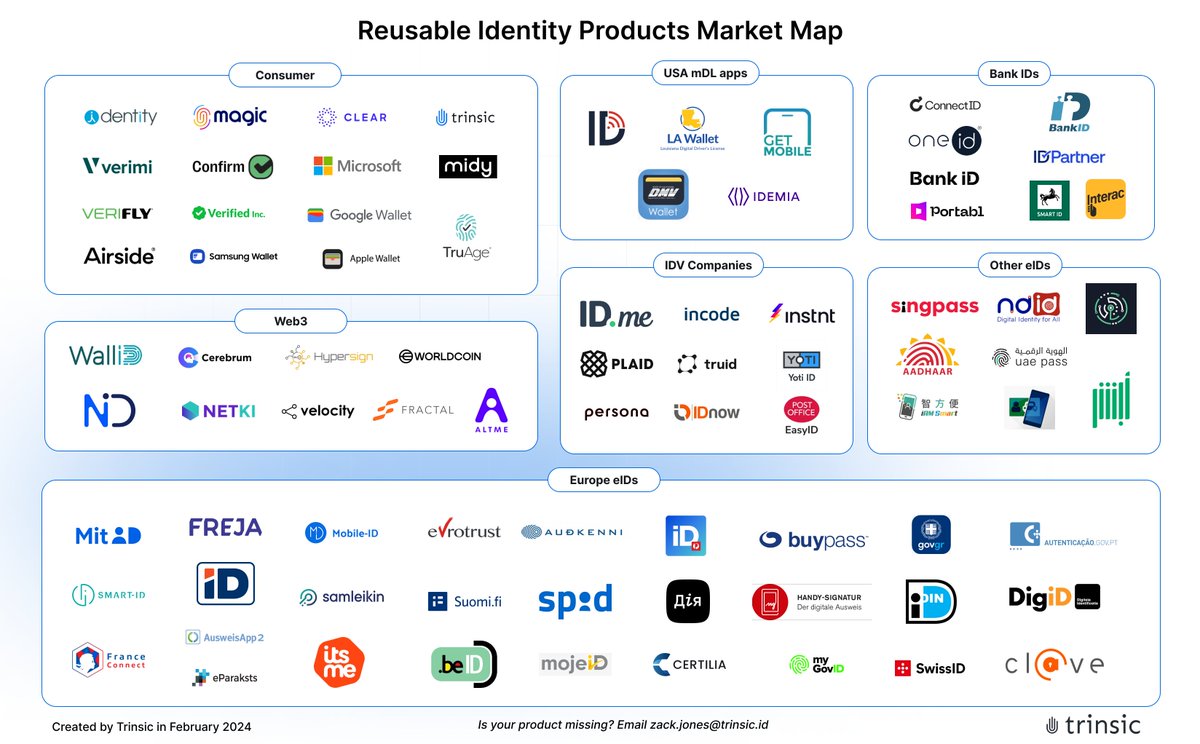Select the SwissID logo in Europe eIDs
The height and width of the screenshot is (744, 1200).
coord(929,667)
